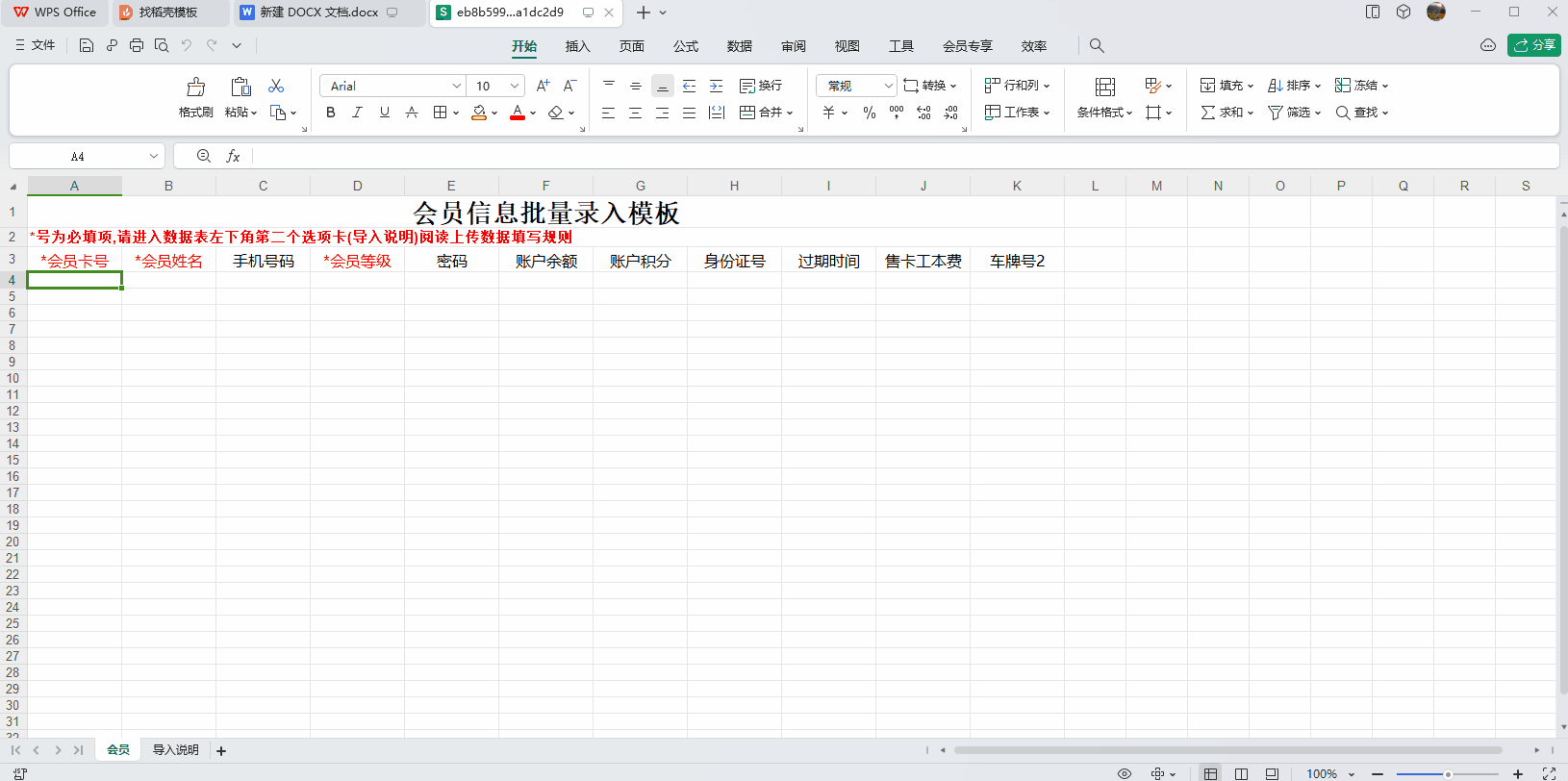Toggle middle vertical alignment
The height and width of the screenshot is (781, 1568).
tap(636, 86)
